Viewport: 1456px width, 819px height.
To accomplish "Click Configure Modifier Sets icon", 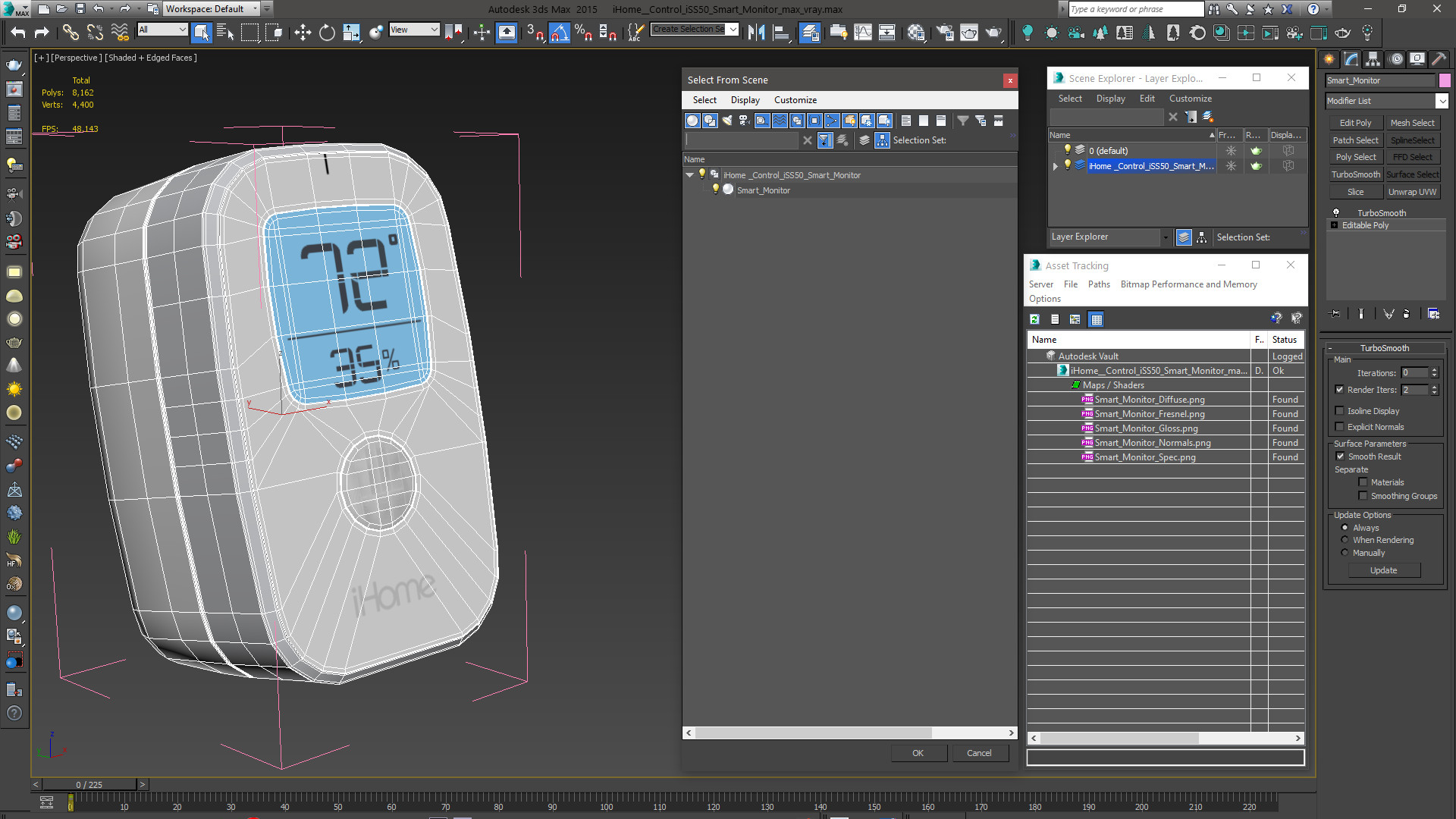I will pyautogui.click(x=1433, y=313).
